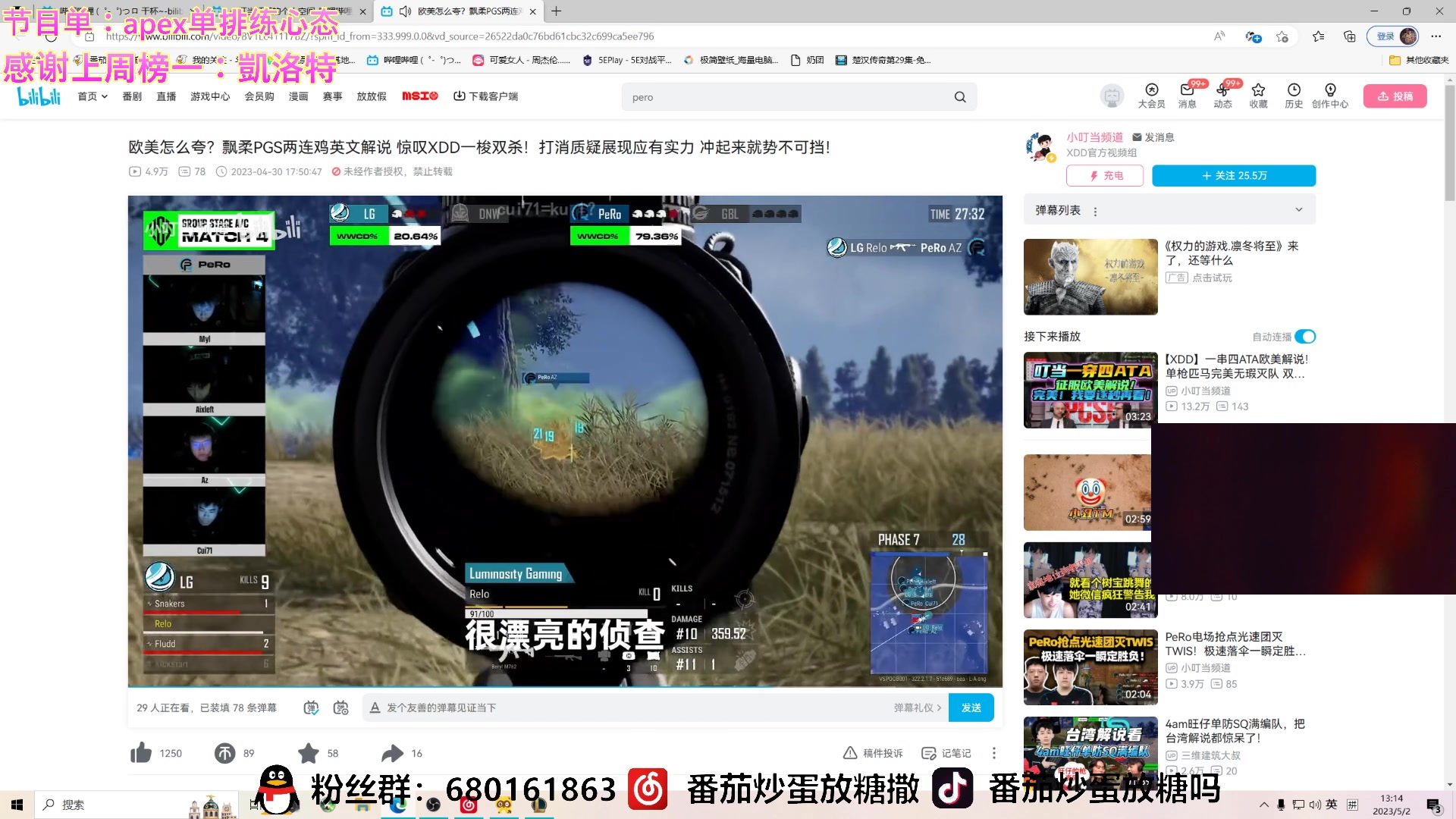Open the PeRo电场抢点光速团灭 video title
1456x819 pixels.
click(x=1235, y=644)
